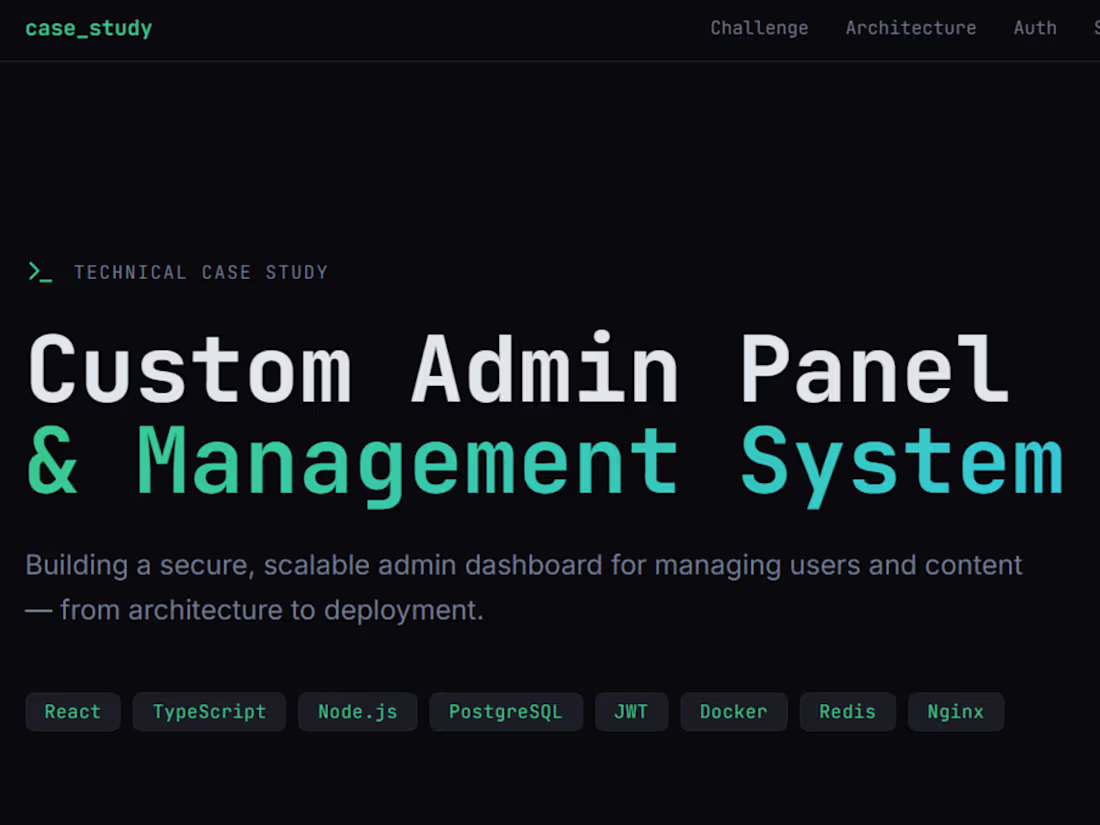Screen dimensions: 1100x825
Task: Click the case_study logo
Action: [88, 28]
